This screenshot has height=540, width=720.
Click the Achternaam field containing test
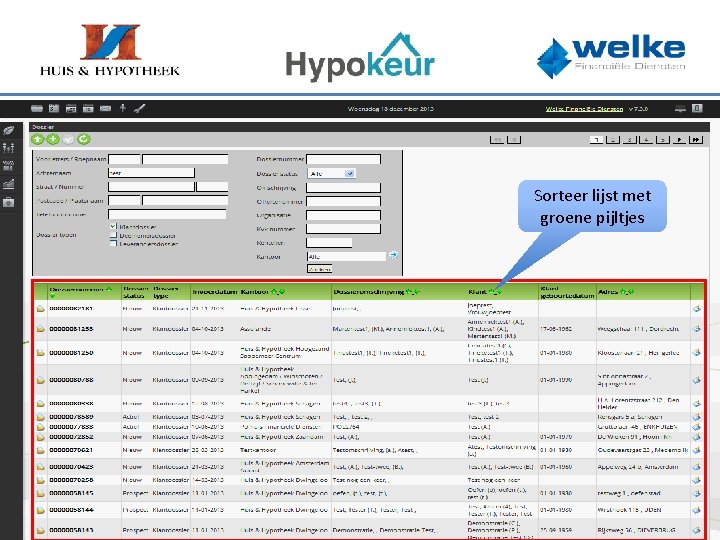[152, 173]
